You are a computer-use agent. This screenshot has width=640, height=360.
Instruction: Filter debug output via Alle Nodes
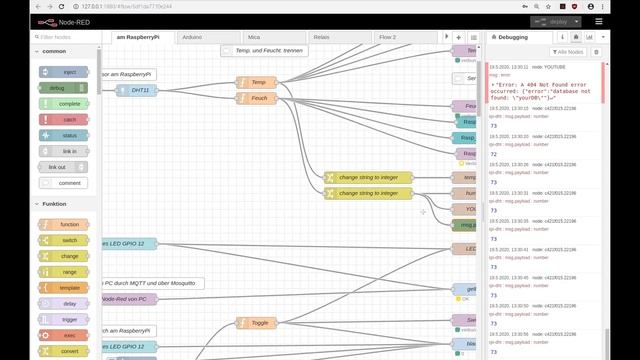pos(568,52)
